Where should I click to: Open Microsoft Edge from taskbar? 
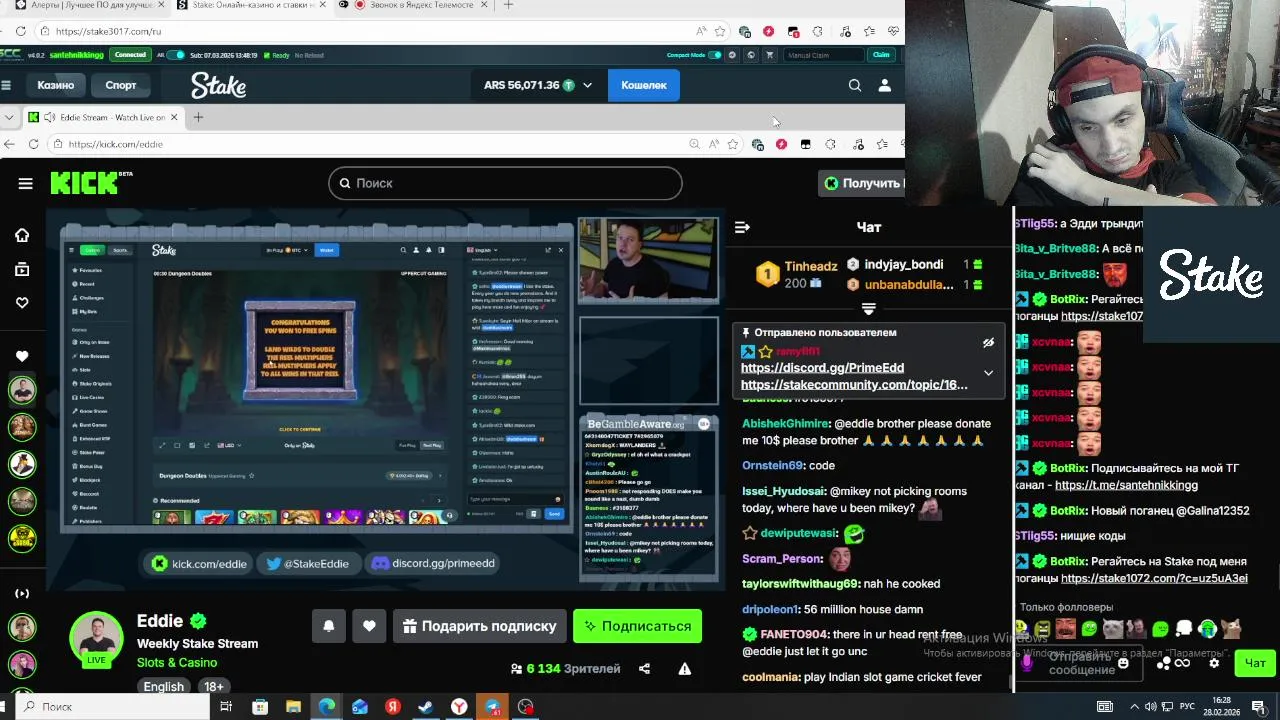click(x=327, y=707)
